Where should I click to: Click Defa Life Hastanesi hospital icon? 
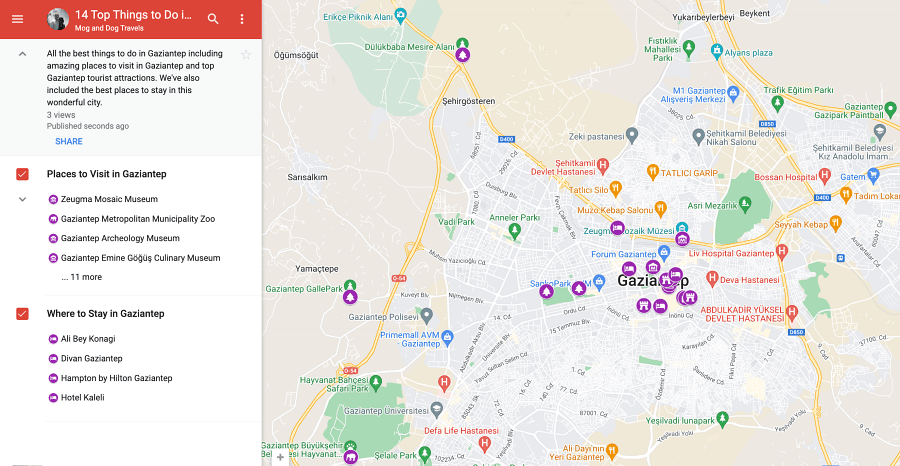[x=484, y=443]
